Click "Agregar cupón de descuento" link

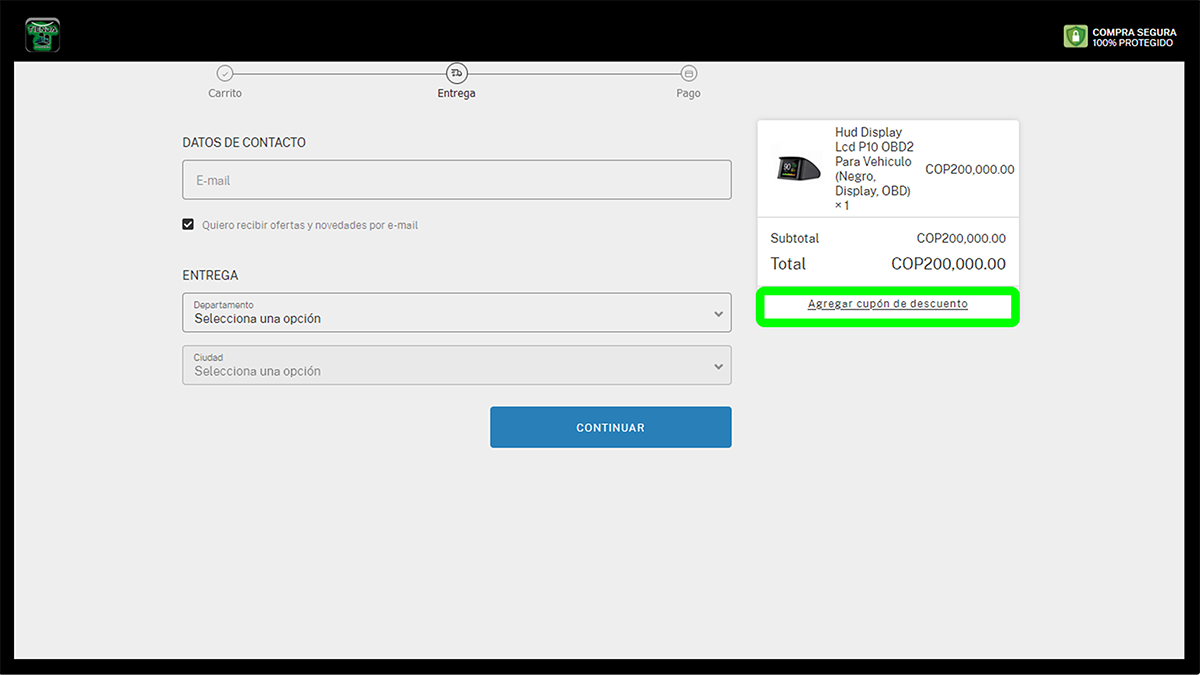887,304
